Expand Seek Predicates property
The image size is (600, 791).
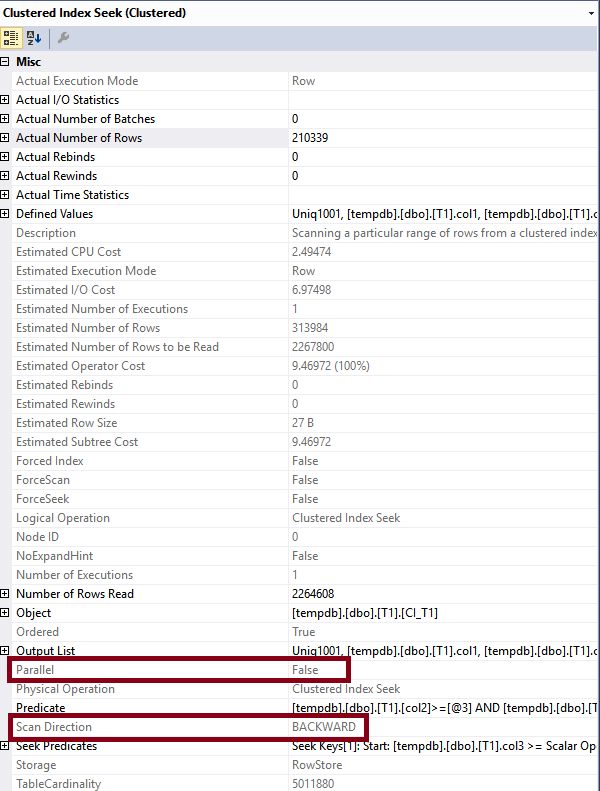pos(6,746)
